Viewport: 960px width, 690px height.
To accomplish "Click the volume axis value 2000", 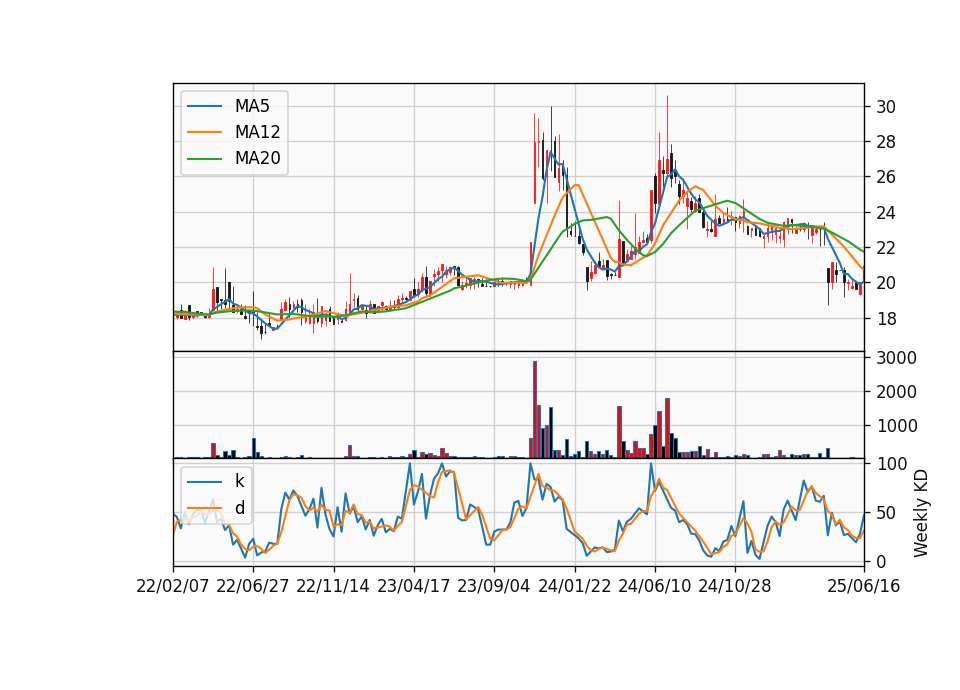I will pyautogui.click(x=896, y=392).
